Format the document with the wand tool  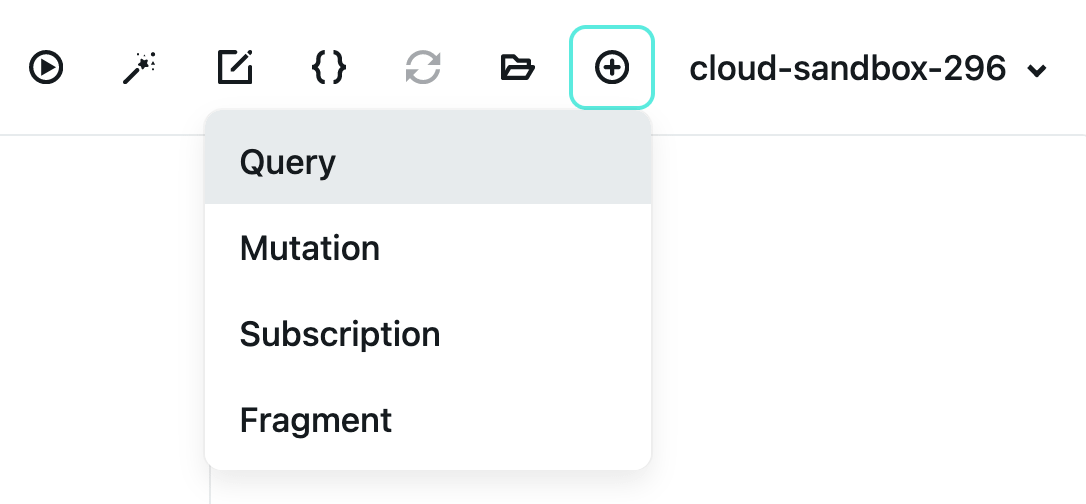[x=140, y=68]
